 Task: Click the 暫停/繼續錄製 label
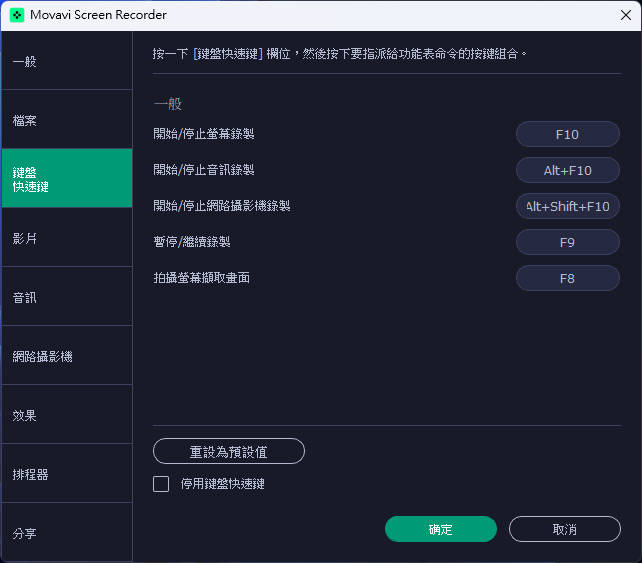[x=192, y=242]
